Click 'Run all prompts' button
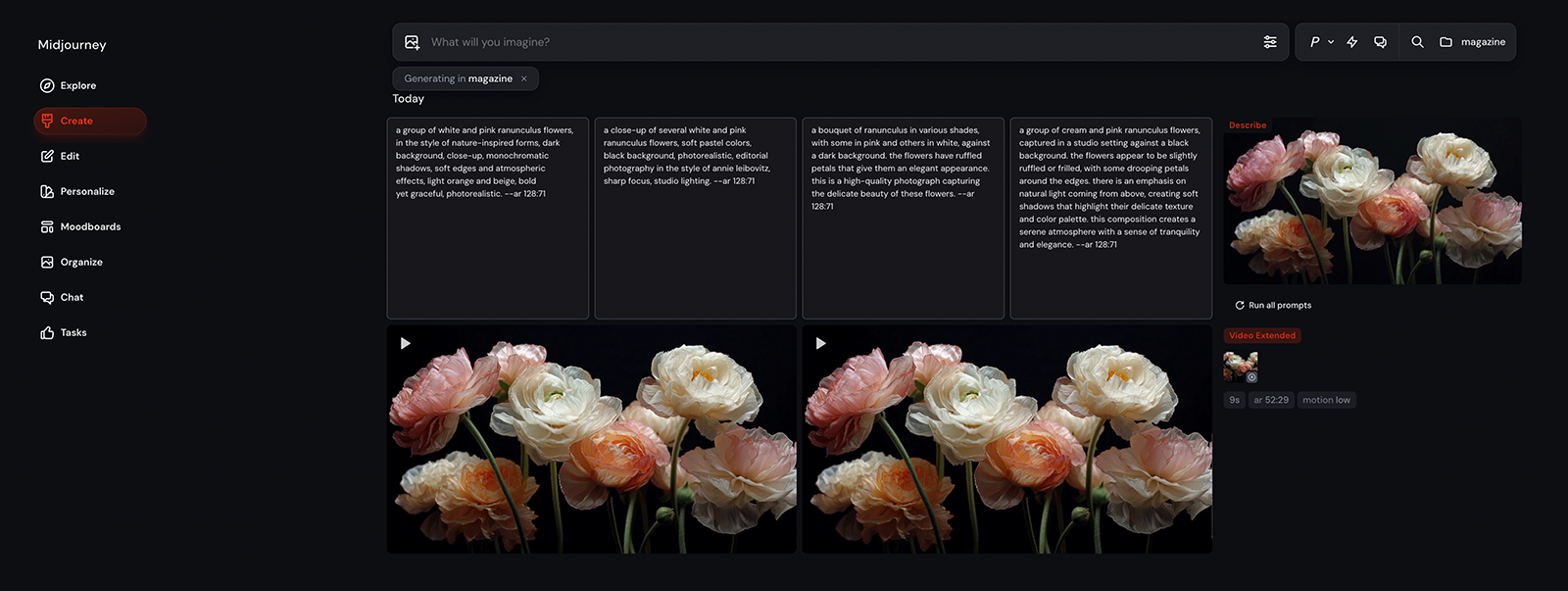 pos(1273,305)
